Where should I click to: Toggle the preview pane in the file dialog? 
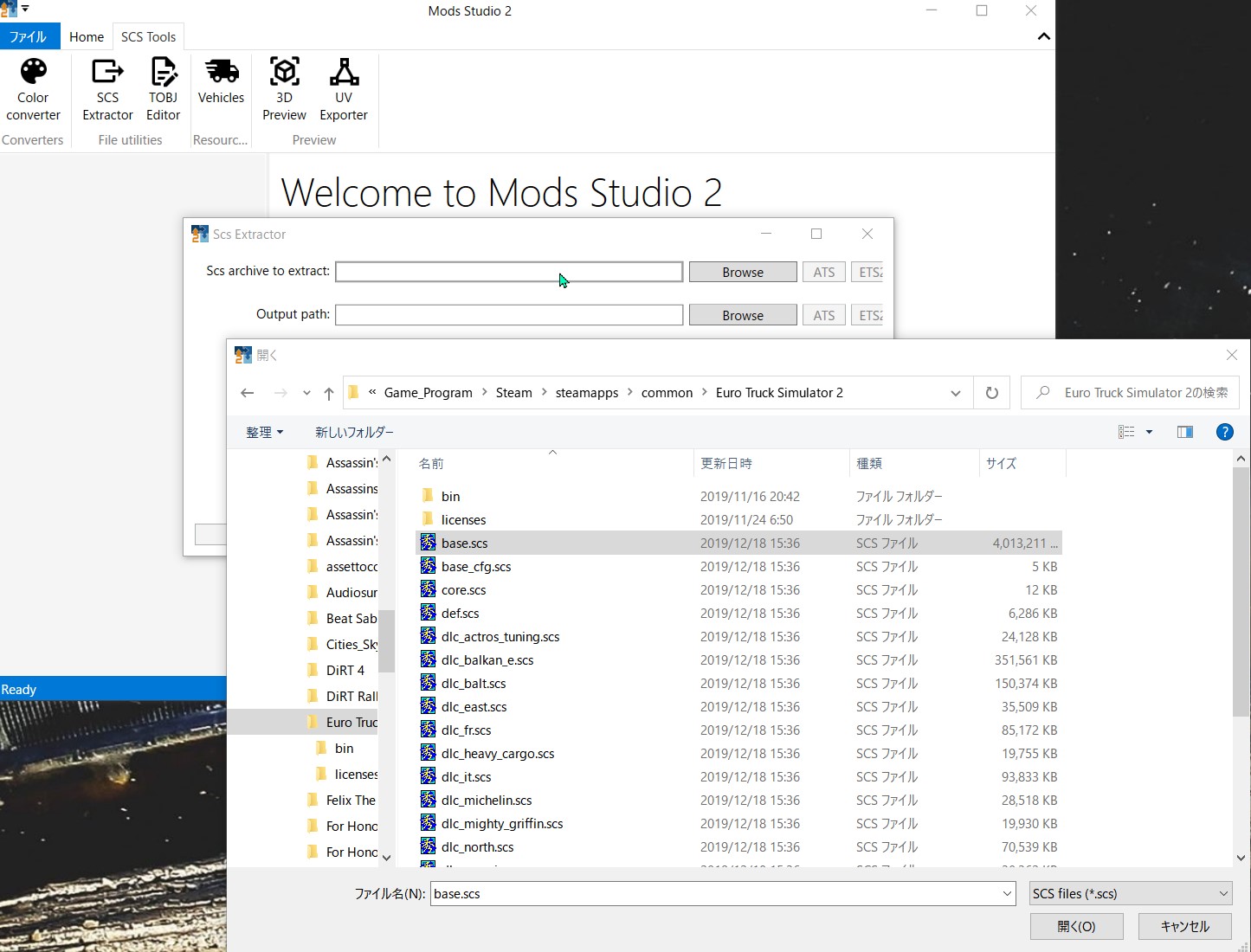(x=1185, y=432)
